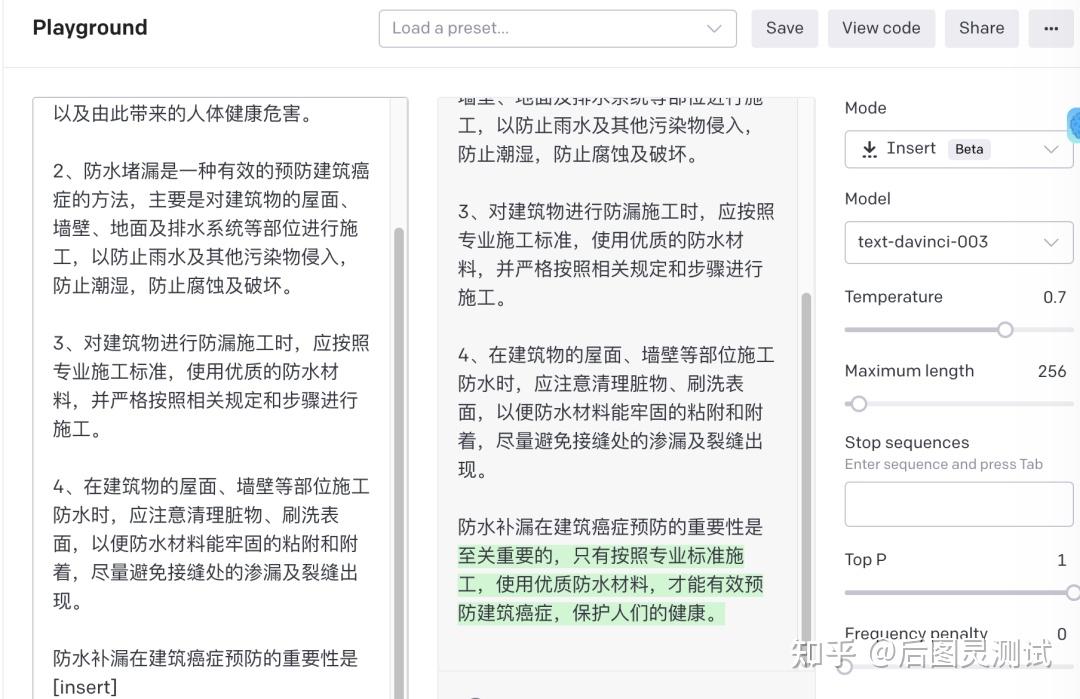Click the Insert mode download-arrow icon

coord(869,148)
